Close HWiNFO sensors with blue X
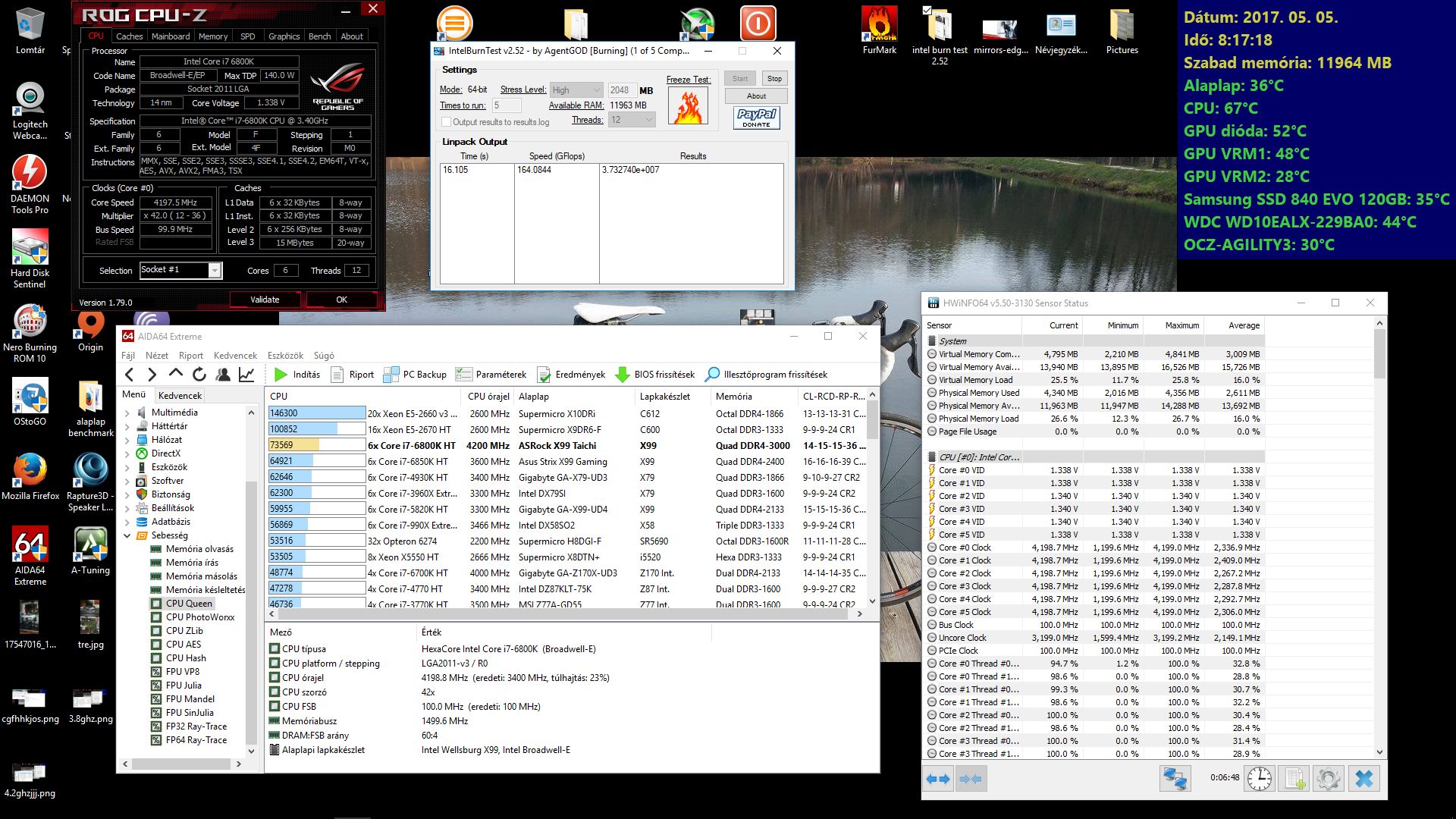1456x819 pixels. [1363, 779]
